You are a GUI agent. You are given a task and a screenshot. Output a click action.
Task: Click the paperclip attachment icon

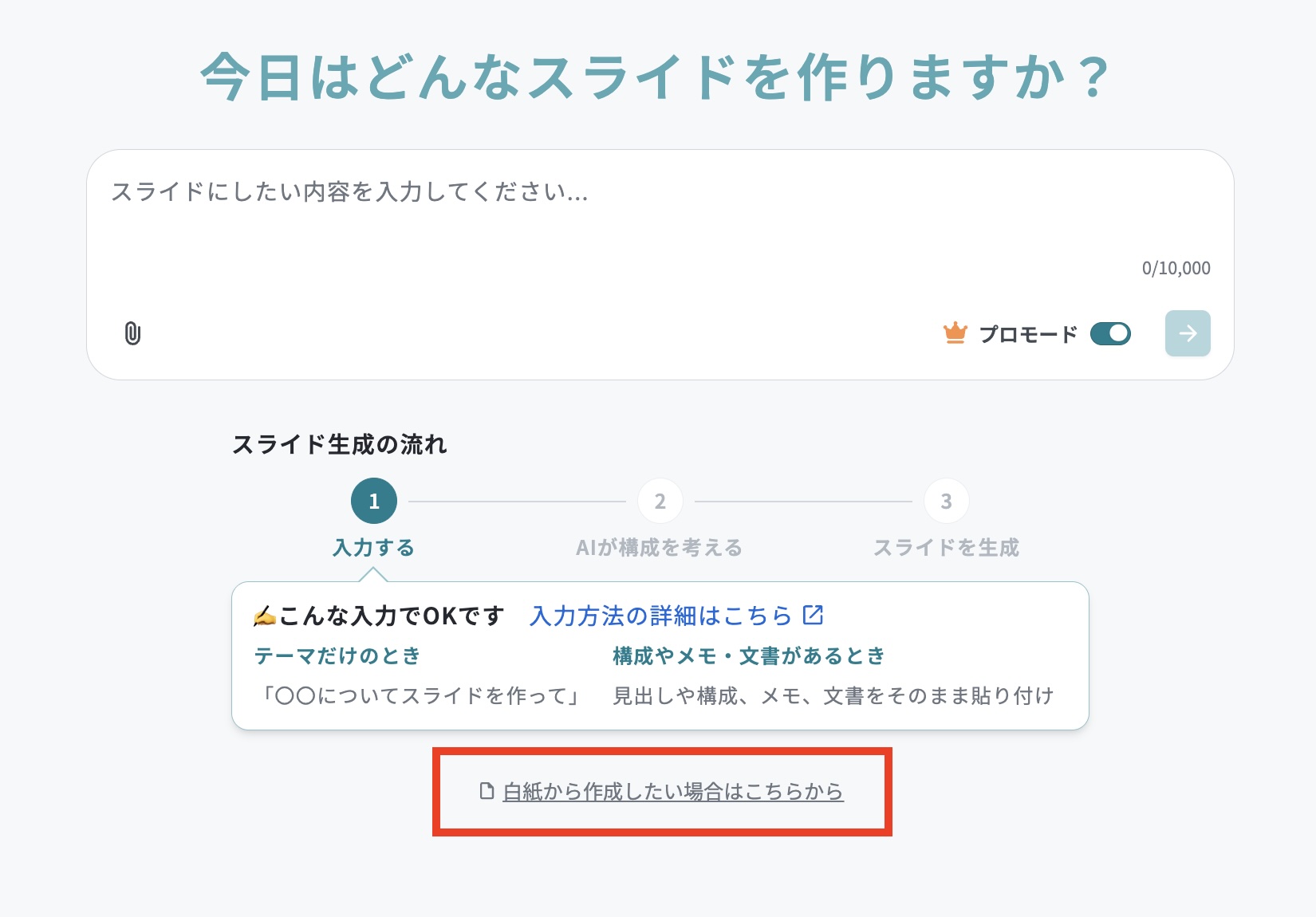click(133, 333)
